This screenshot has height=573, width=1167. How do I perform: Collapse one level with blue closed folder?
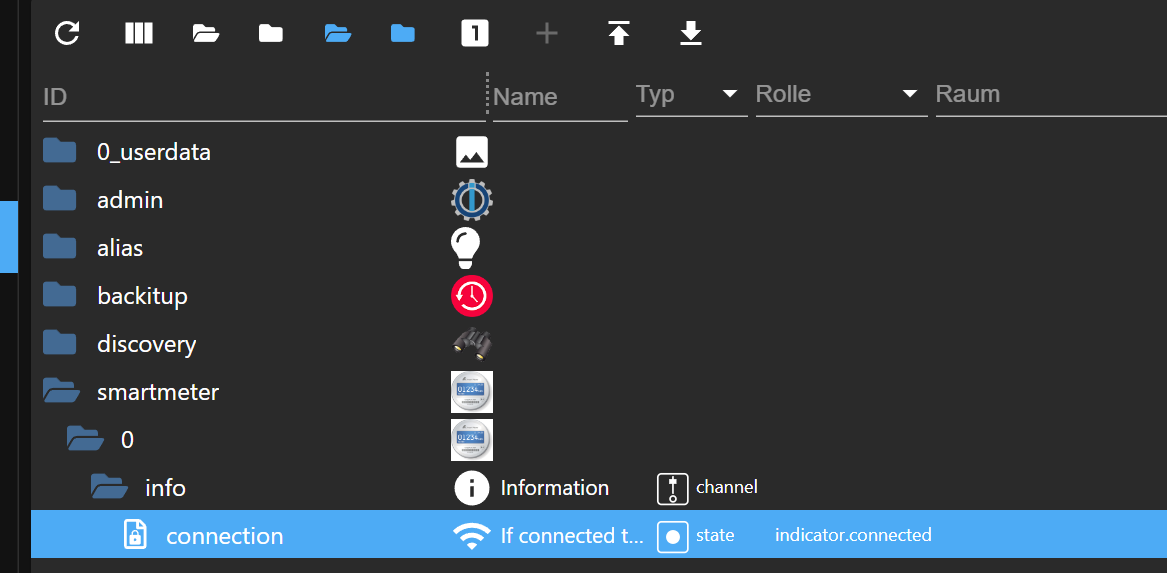pos(403,33)
